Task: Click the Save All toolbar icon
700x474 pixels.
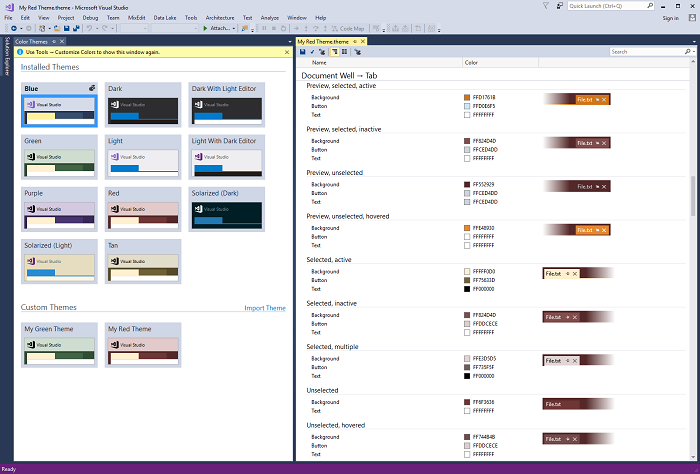Action: [76, 29]
